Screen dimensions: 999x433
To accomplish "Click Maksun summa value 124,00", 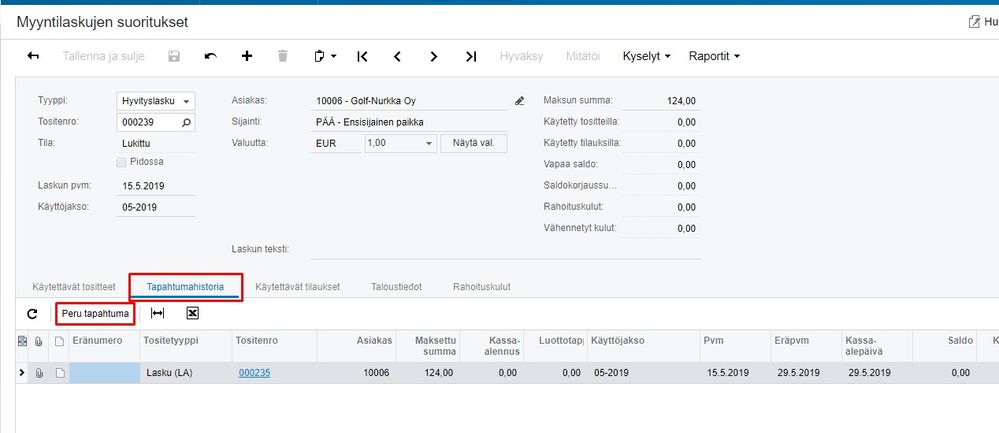I will [661, 101].
